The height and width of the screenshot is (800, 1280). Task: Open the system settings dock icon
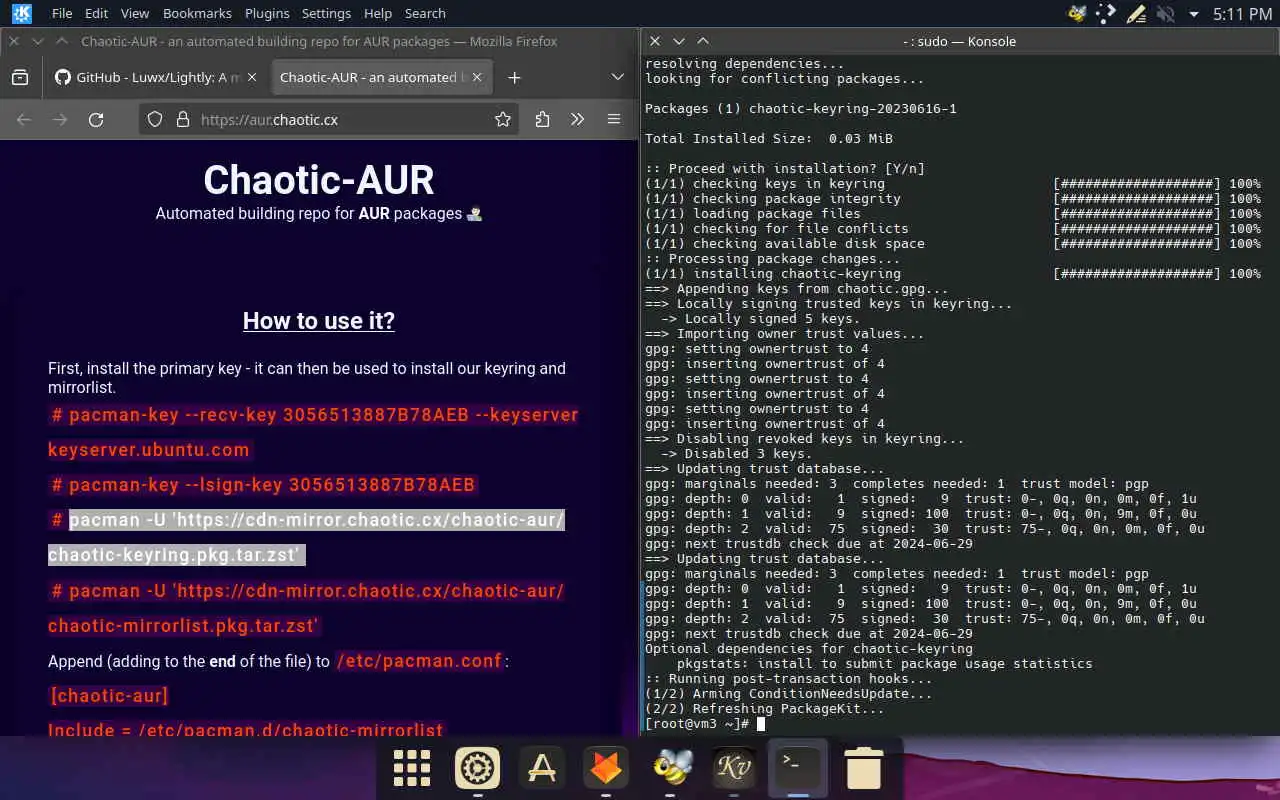[x=477, y=768]
